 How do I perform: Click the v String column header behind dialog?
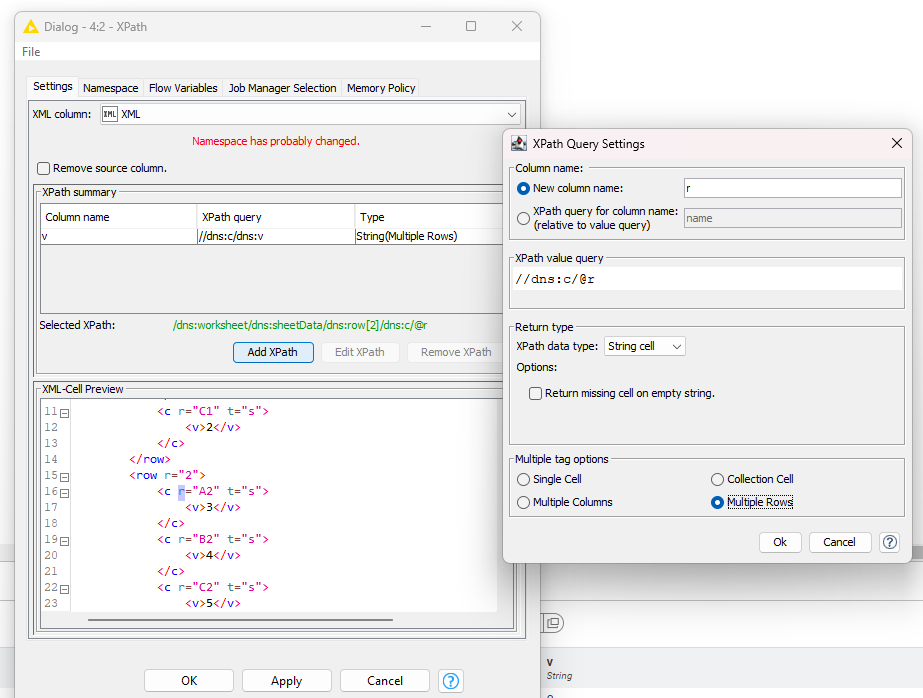559,668
